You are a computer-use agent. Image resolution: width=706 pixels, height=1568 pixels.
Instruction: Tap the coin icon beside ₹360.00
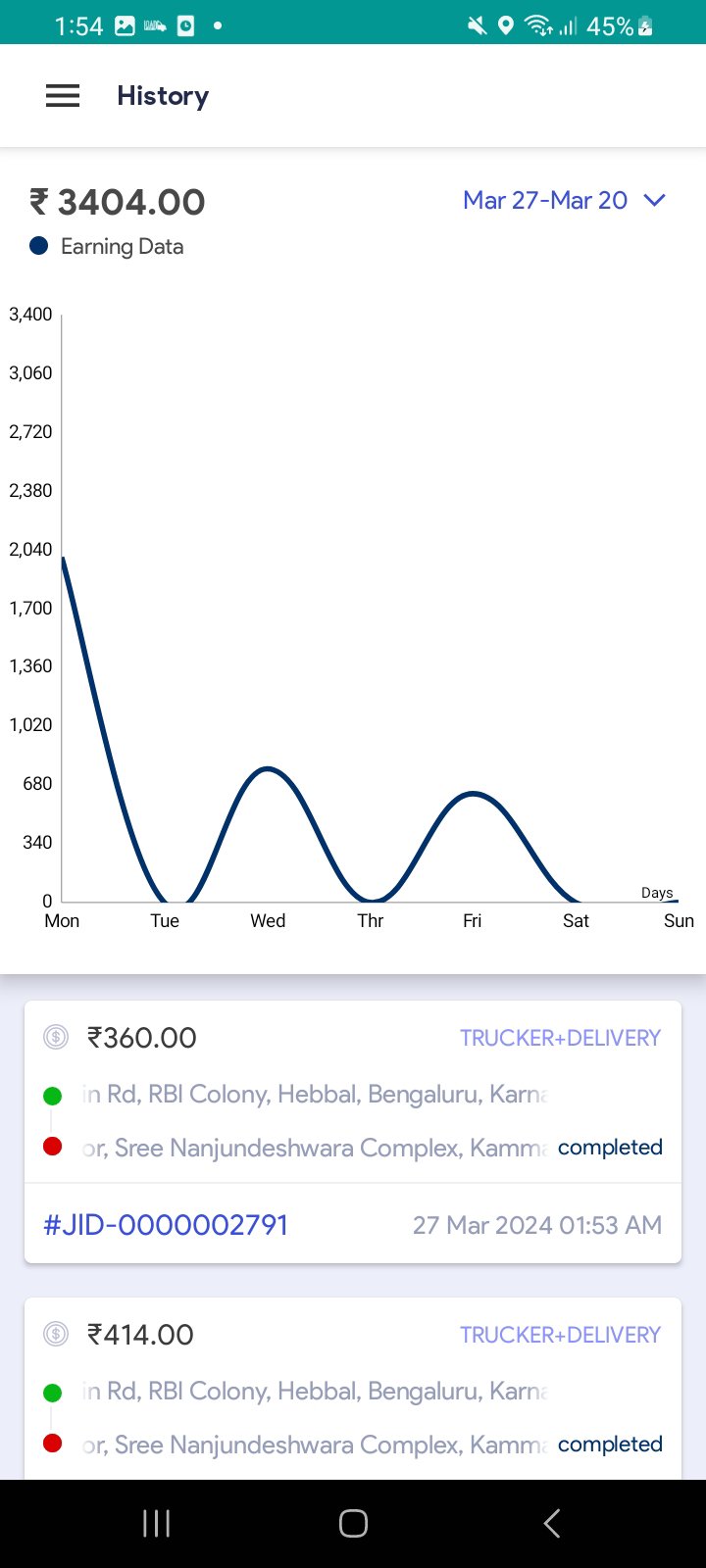point(56,1037)
